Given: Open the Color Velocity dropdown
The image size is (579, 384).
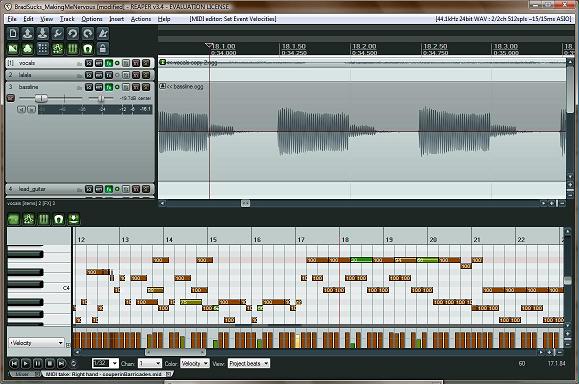Looking at the screenshot, I should 195,364.
